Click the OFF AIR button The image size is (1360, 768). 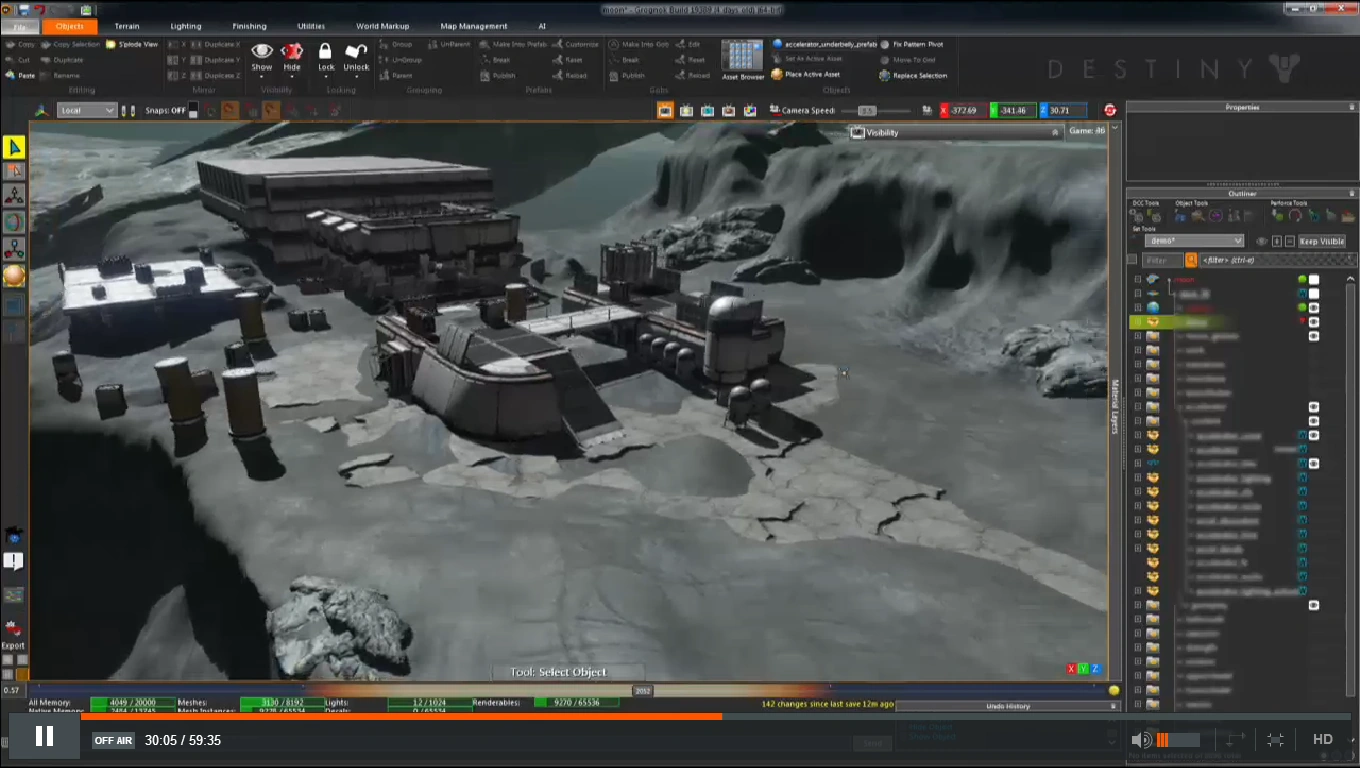[113, 741]
